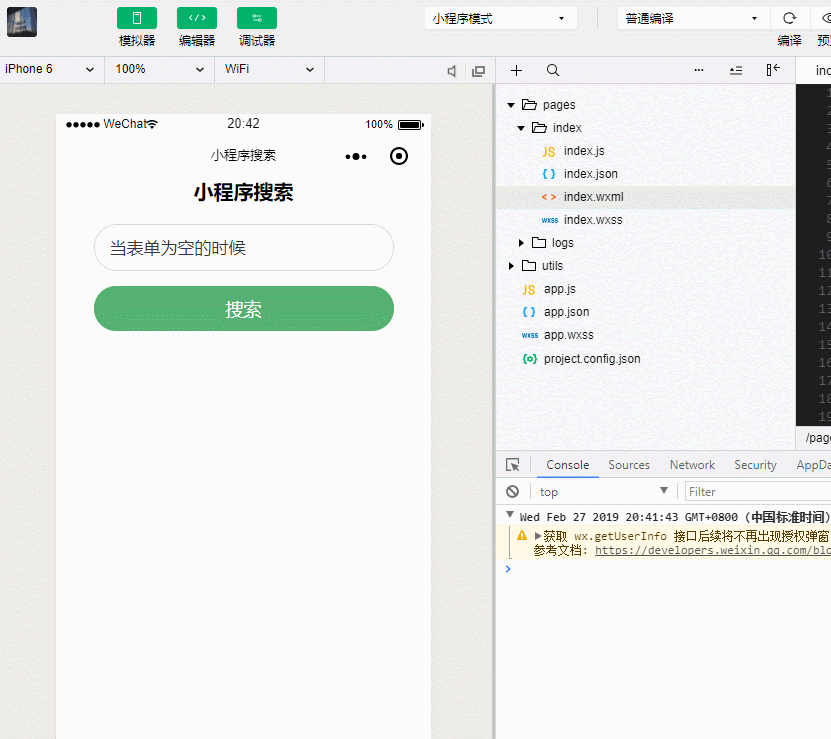Open the file tree more options ellipsis
This screenshot has width=831, height=739.
(x=699, y=70)
